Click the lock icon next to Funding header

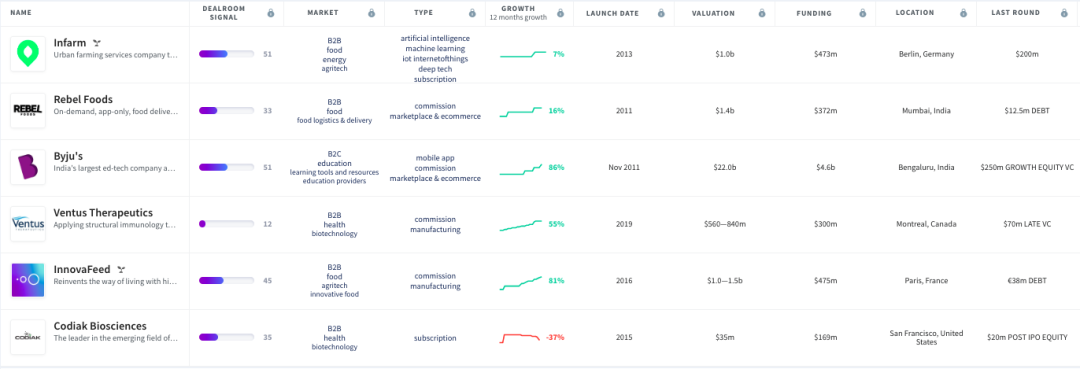pyautogui.click(x=862, y=13)
